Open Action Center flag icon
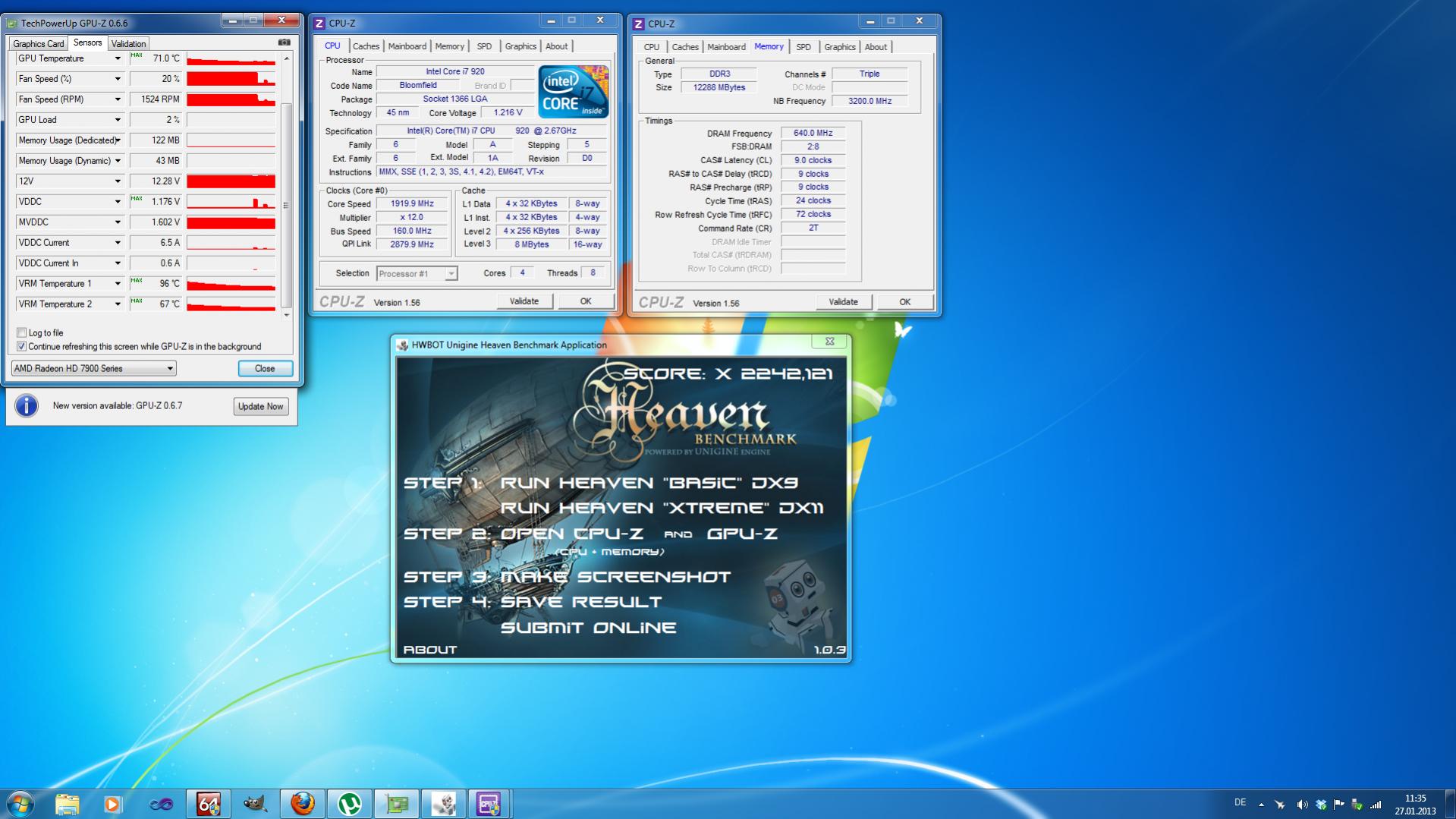Image resolution: width=1456 pixels, height=819 pixels. pyautogui.click(x=1339, y=805)
